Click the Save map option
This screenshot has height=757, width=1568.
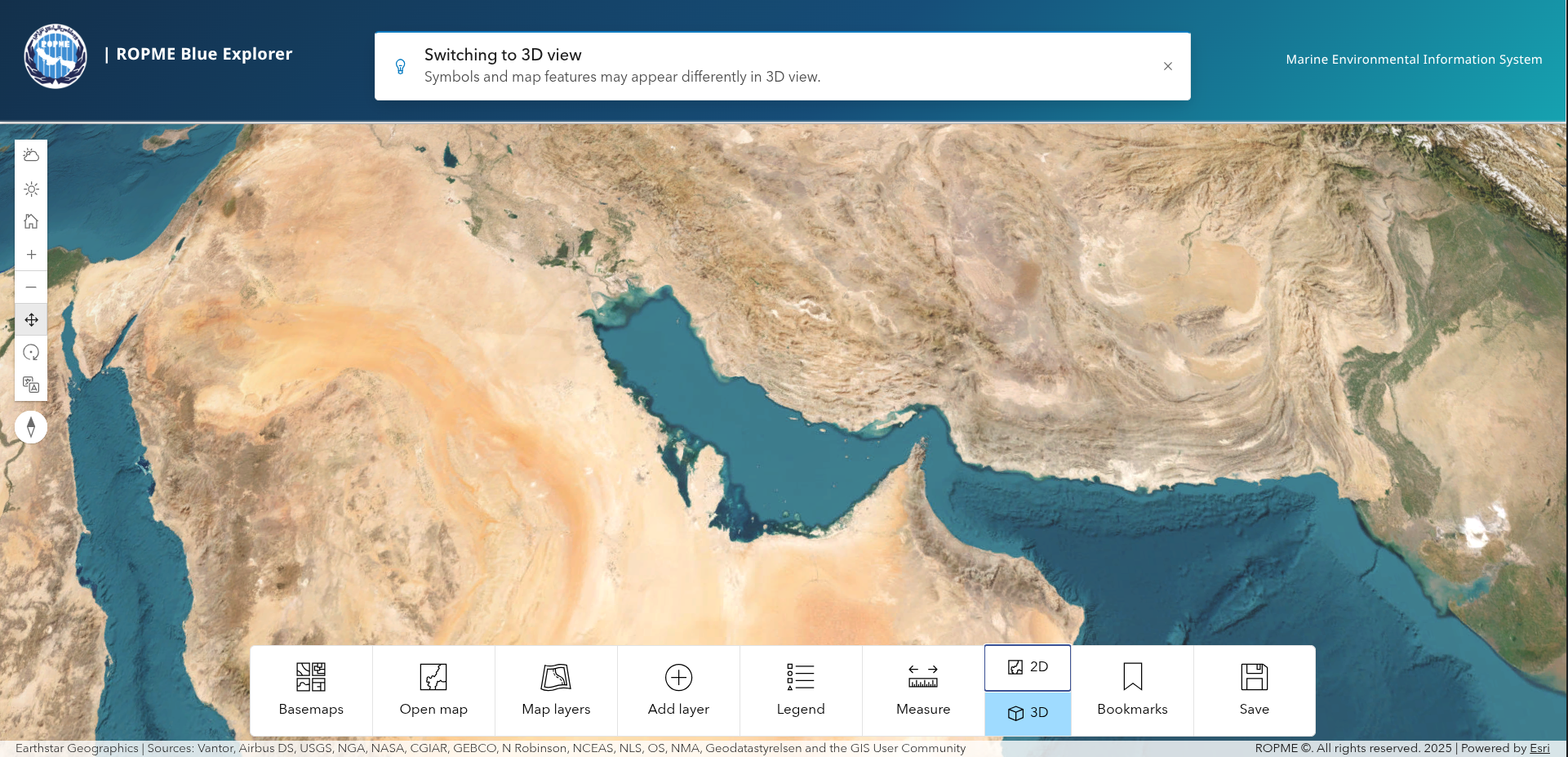[x=1254, y=690]
